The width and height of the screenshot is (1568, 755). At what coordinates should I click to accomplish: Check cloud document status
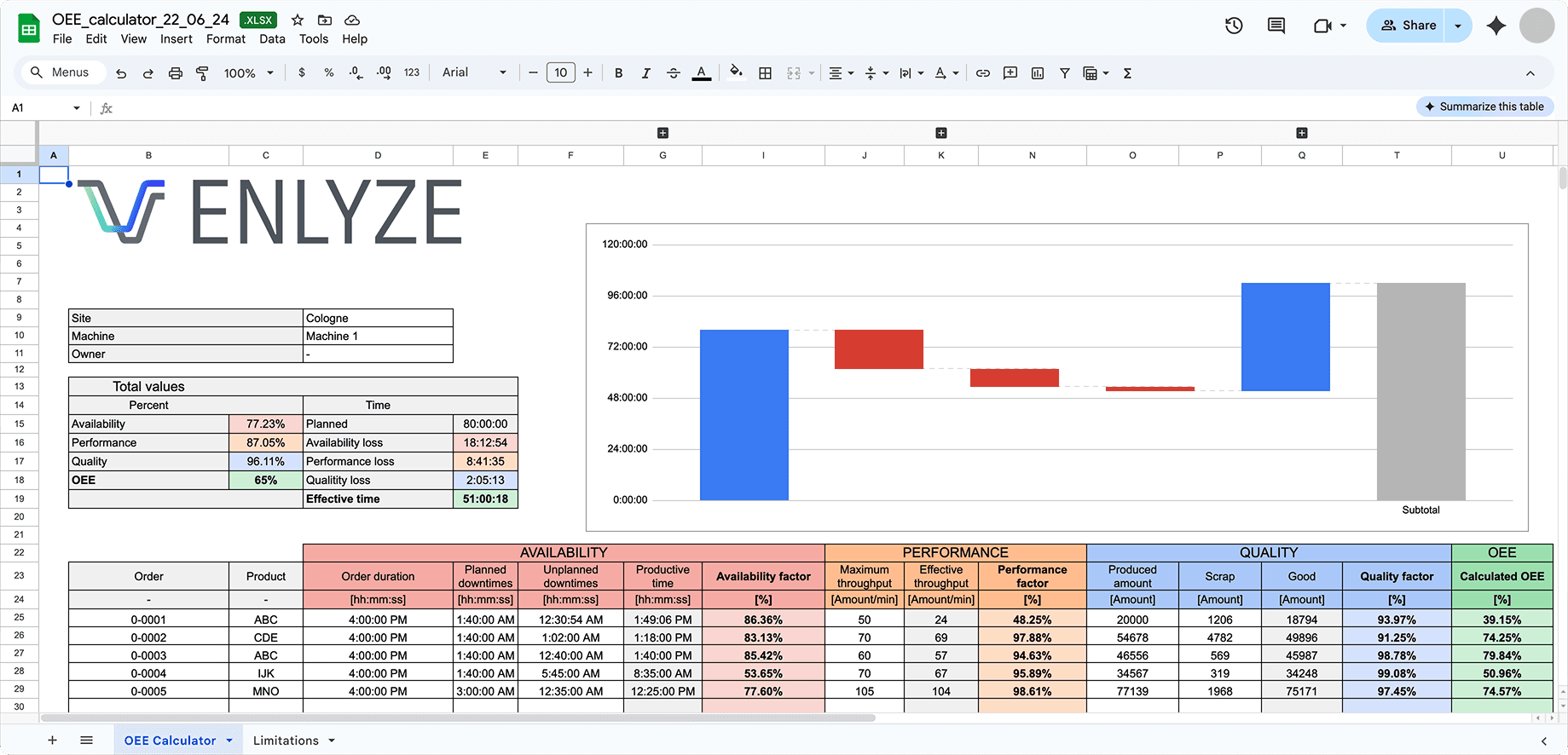352,20
